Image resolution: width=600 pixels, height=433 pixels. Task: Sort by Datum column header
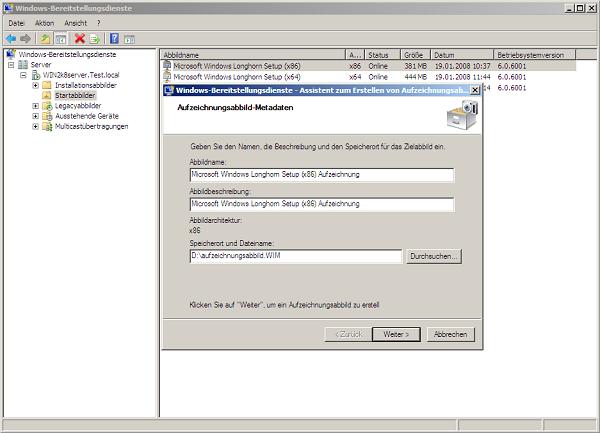462,55
